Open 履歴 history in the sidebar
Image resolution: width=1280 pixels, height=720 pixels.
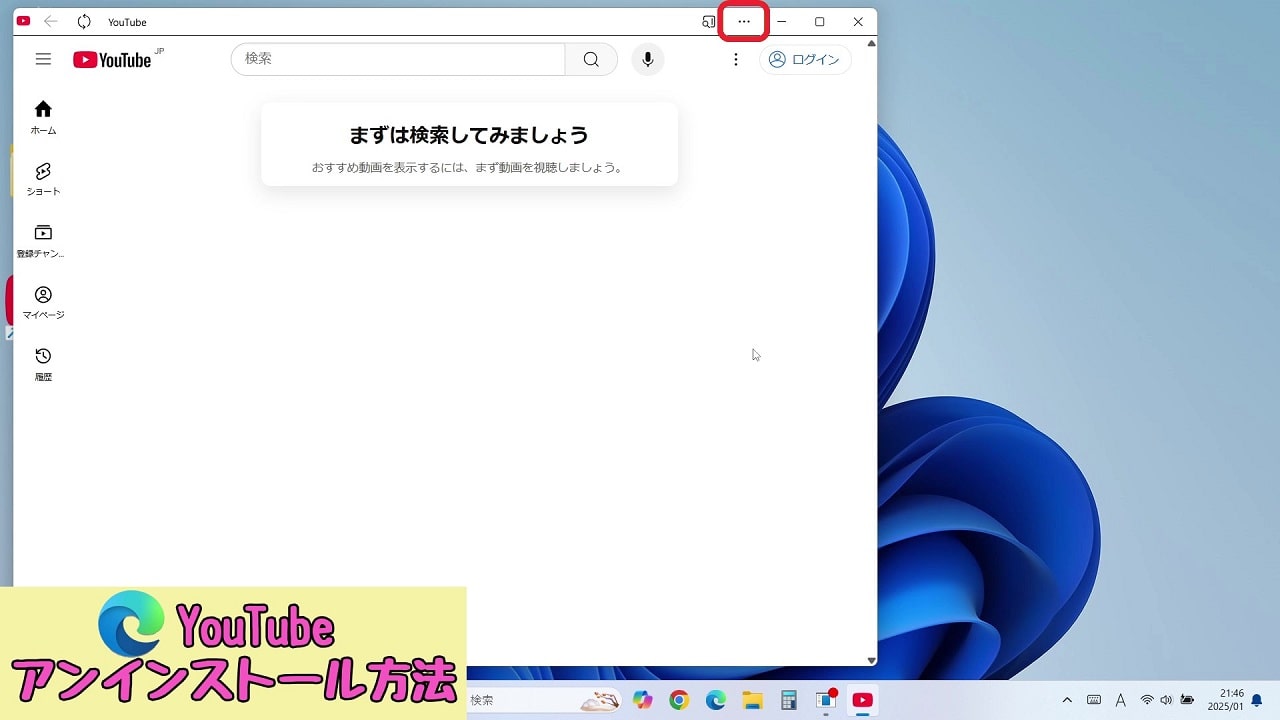point(43,364)
